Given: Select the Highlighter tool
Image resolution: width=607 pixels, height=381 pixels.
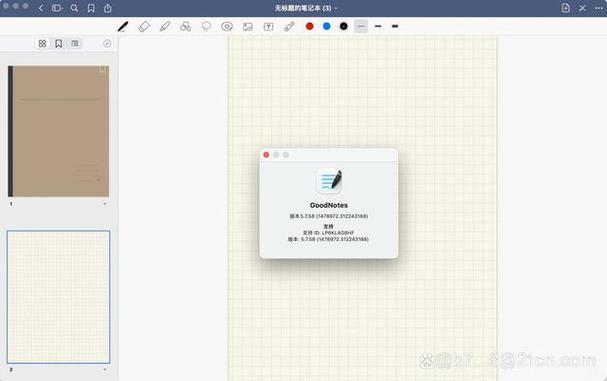Looking at the screenshot, I should [x=165, y=26].
